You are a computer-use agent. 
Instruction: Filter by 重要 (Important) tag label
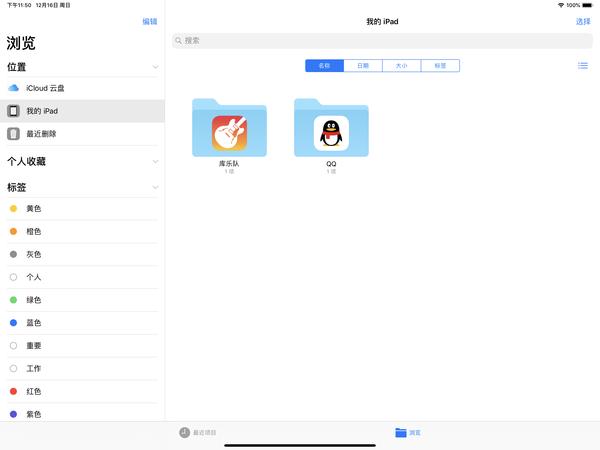[x=34, y=346]
